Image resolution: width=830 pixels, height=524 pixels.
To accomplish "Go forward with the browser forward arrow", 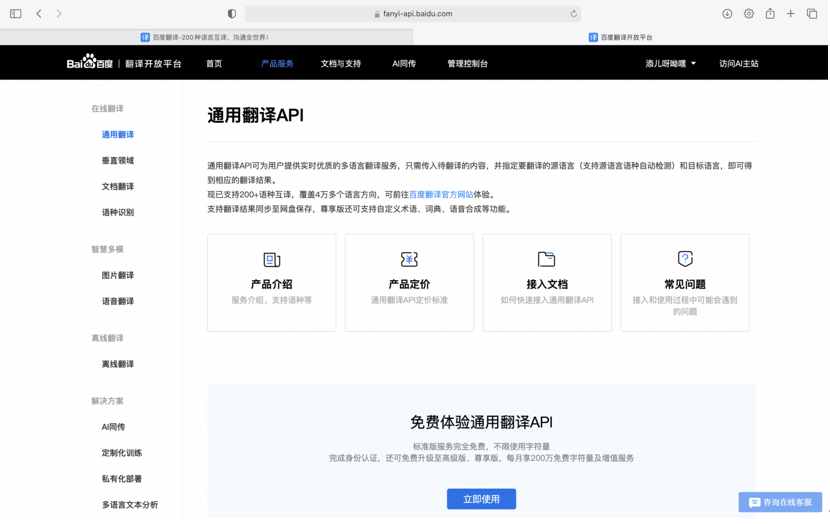I will [x=59, y=14].
